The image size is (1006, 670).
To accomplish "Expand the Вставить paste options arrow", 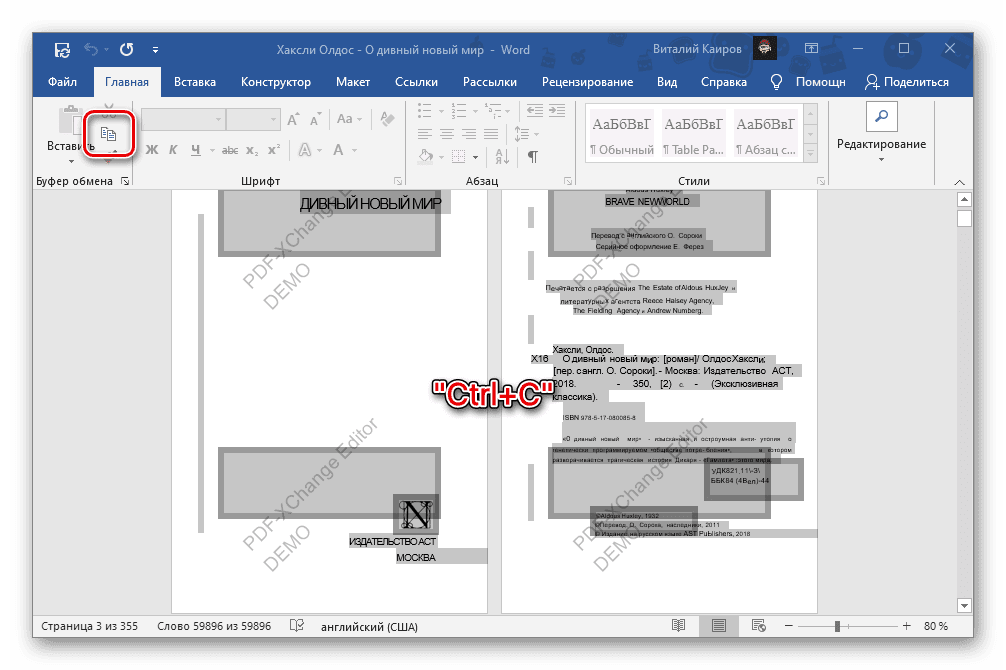I will pyautogui.click(x=71, y=161).
